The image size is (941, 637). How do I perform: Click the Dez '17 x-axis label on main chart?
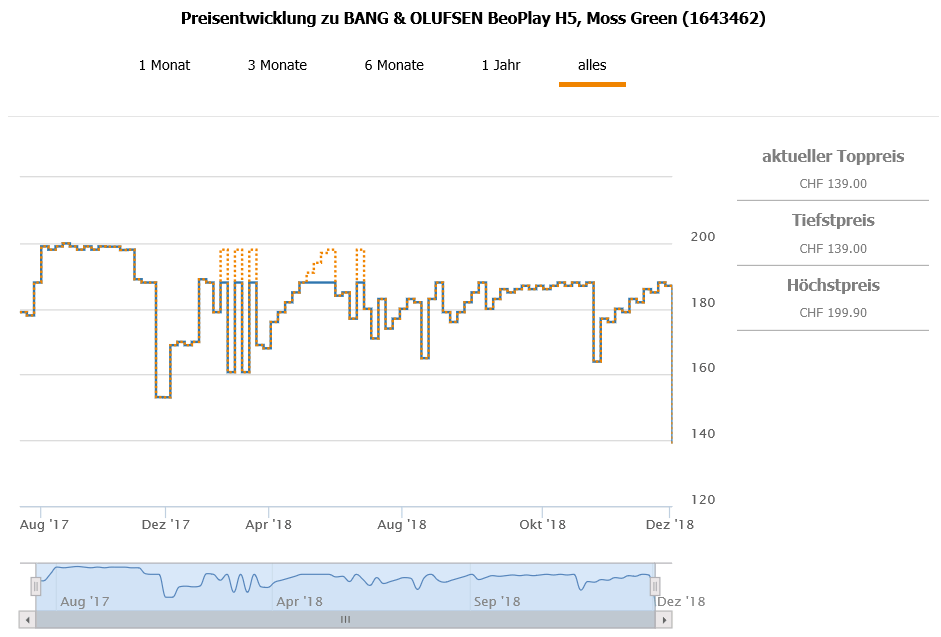click(166, 524)
